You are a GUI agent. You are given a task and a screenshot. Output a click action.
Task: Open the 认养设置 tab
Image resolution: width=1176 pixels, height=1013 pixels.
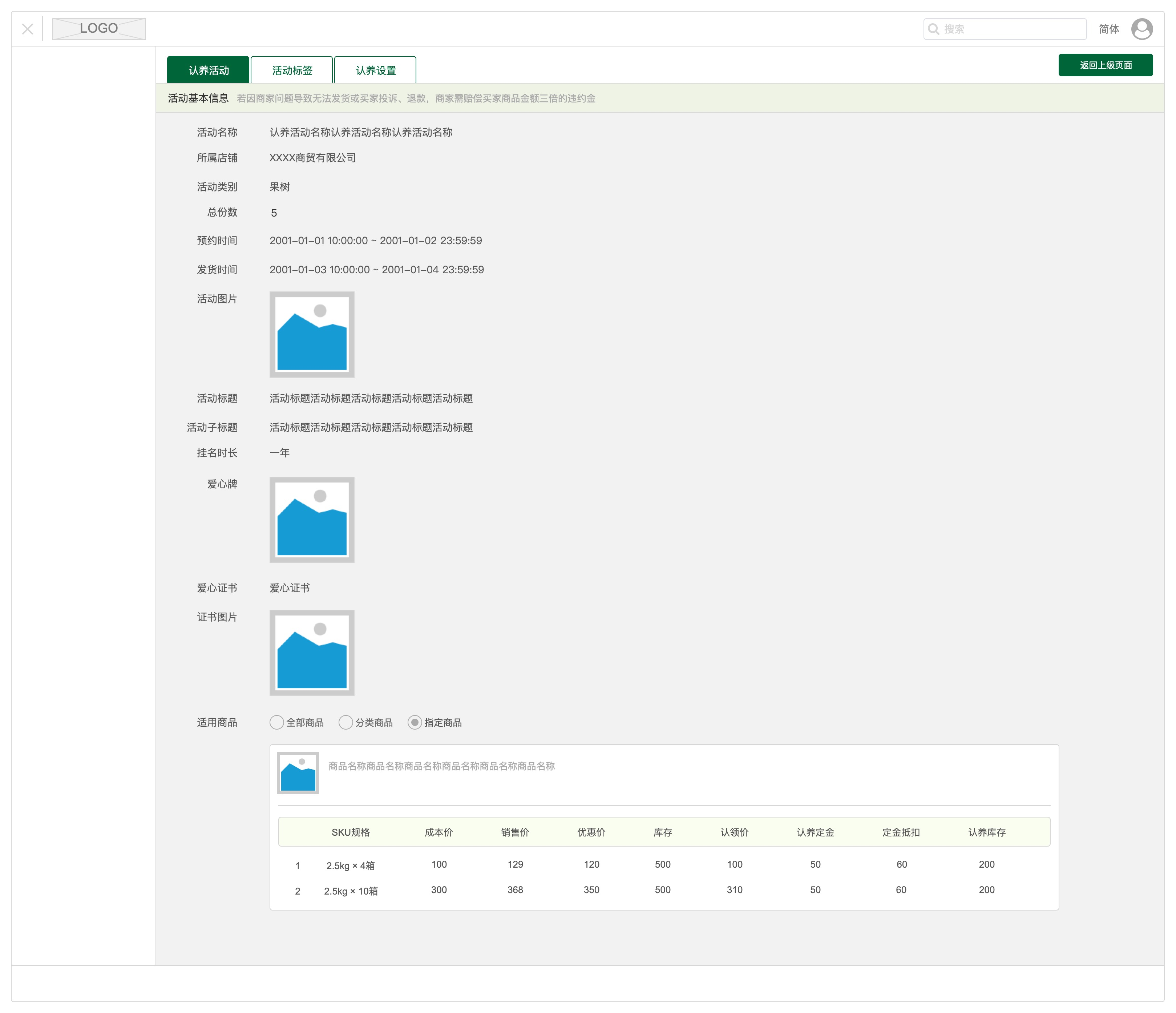(375, 70)
